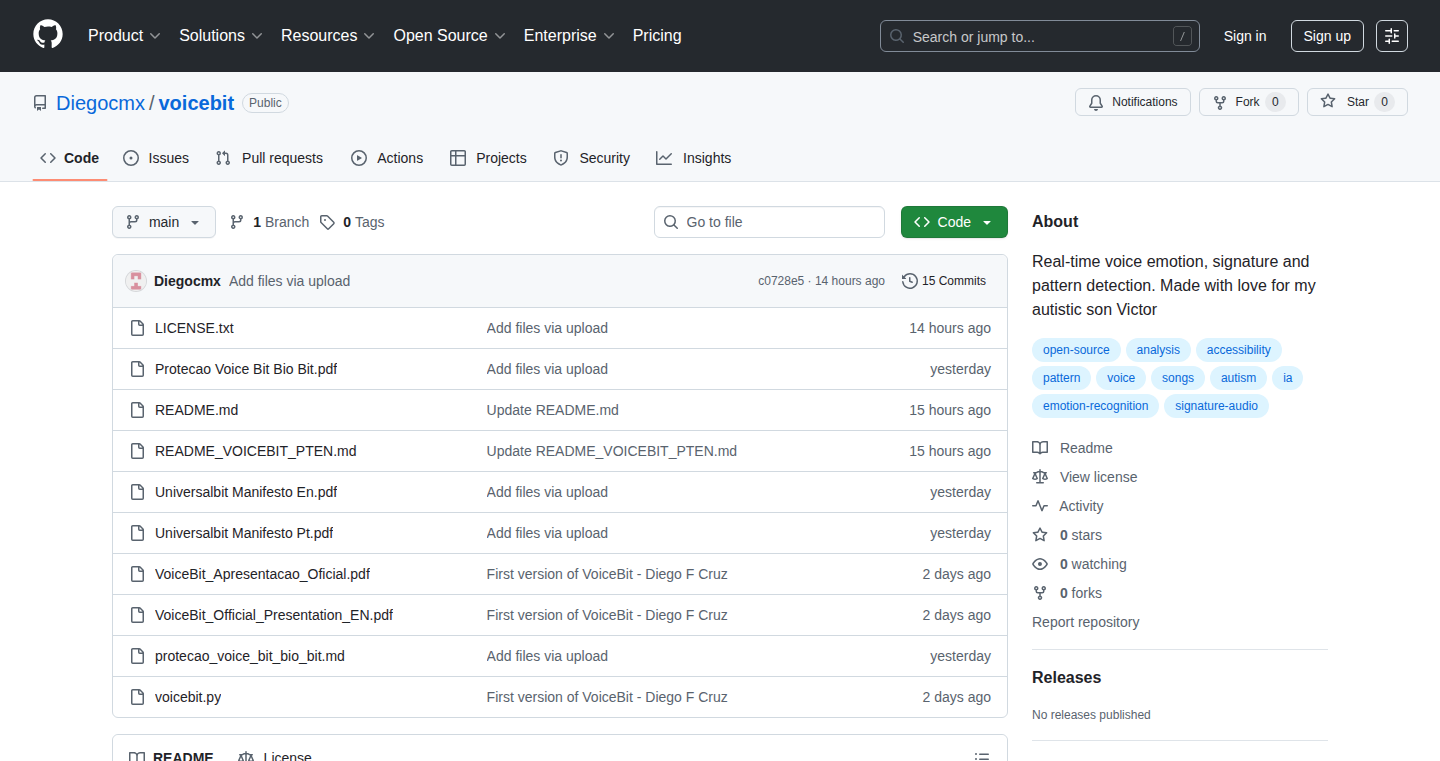The image size is (1440, 761).
Task: Open the Update README.md commit message
Action: pos(552,410)
